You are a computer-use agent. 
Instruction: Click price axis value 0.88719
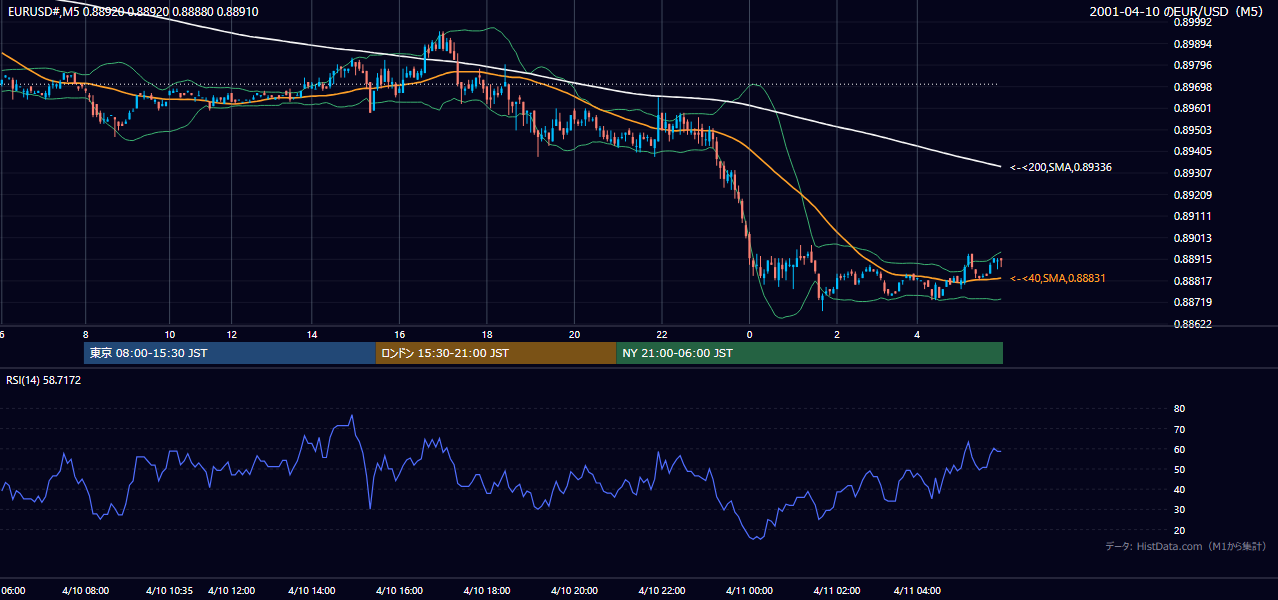(1193, 302)
